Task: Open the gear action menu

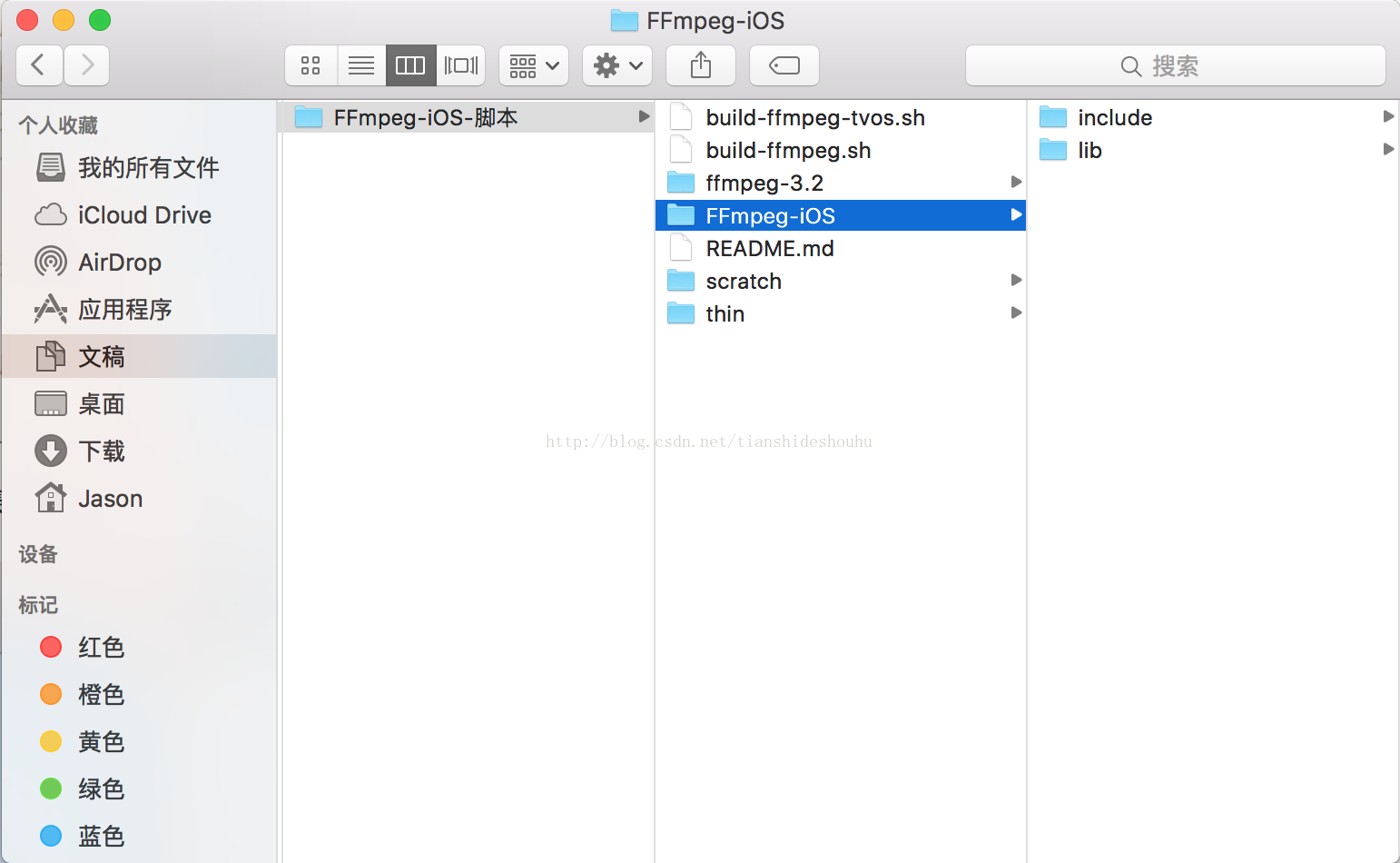Action: tap(617, 65)
